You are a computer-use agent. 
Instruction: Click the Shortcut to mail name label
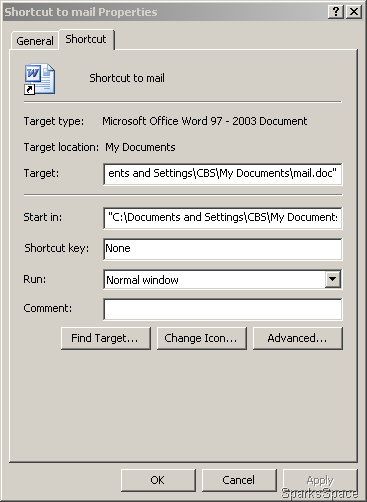click(x=127, y=78)
